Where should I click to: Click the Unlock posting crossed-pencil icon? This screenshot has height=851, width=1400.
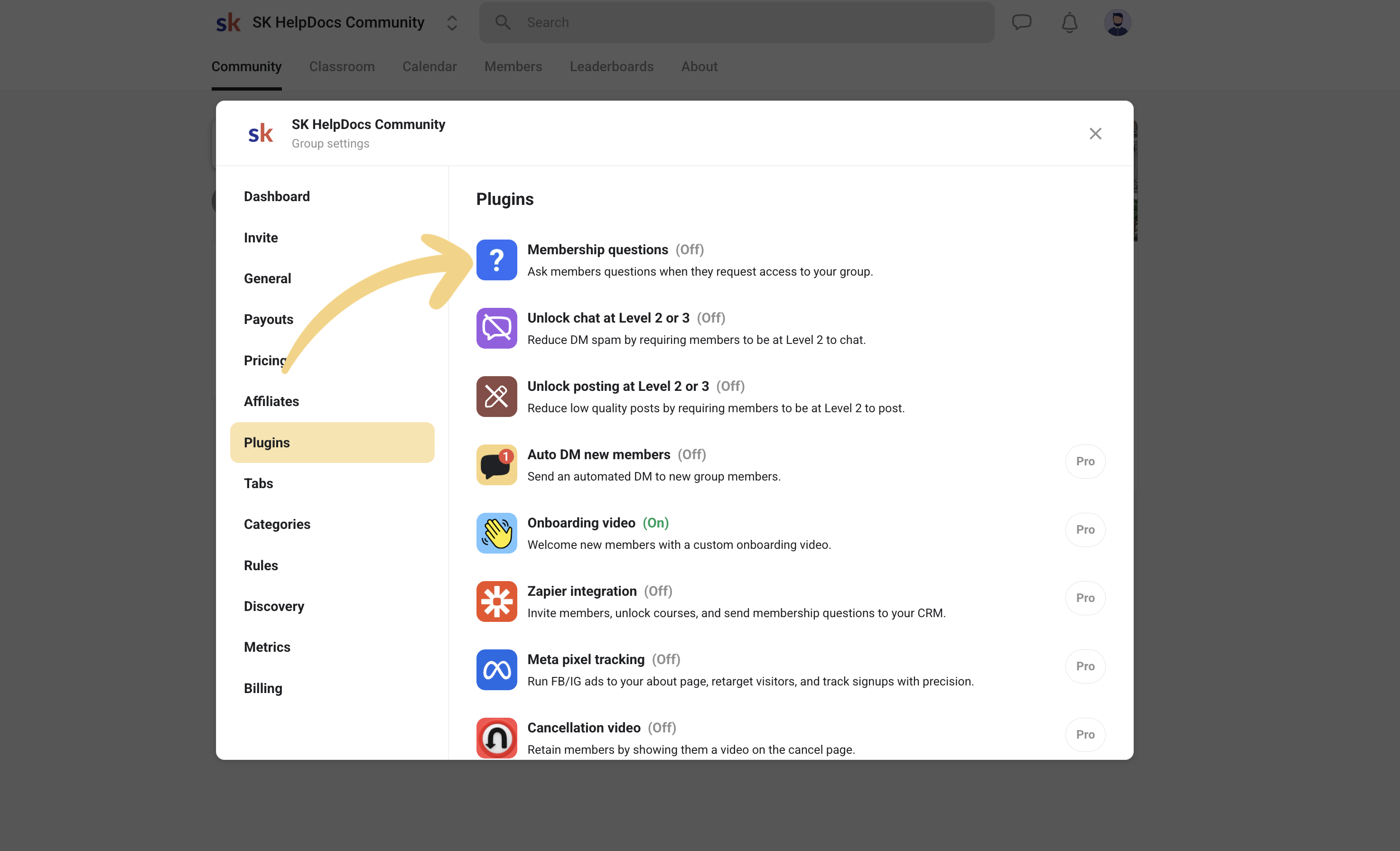[x=496, y=397]
